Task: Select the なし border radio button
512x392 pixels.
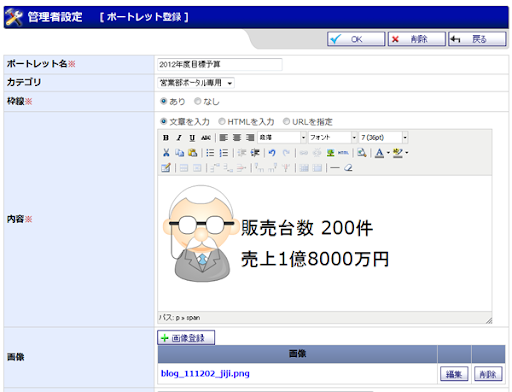Action: point(198,101)
